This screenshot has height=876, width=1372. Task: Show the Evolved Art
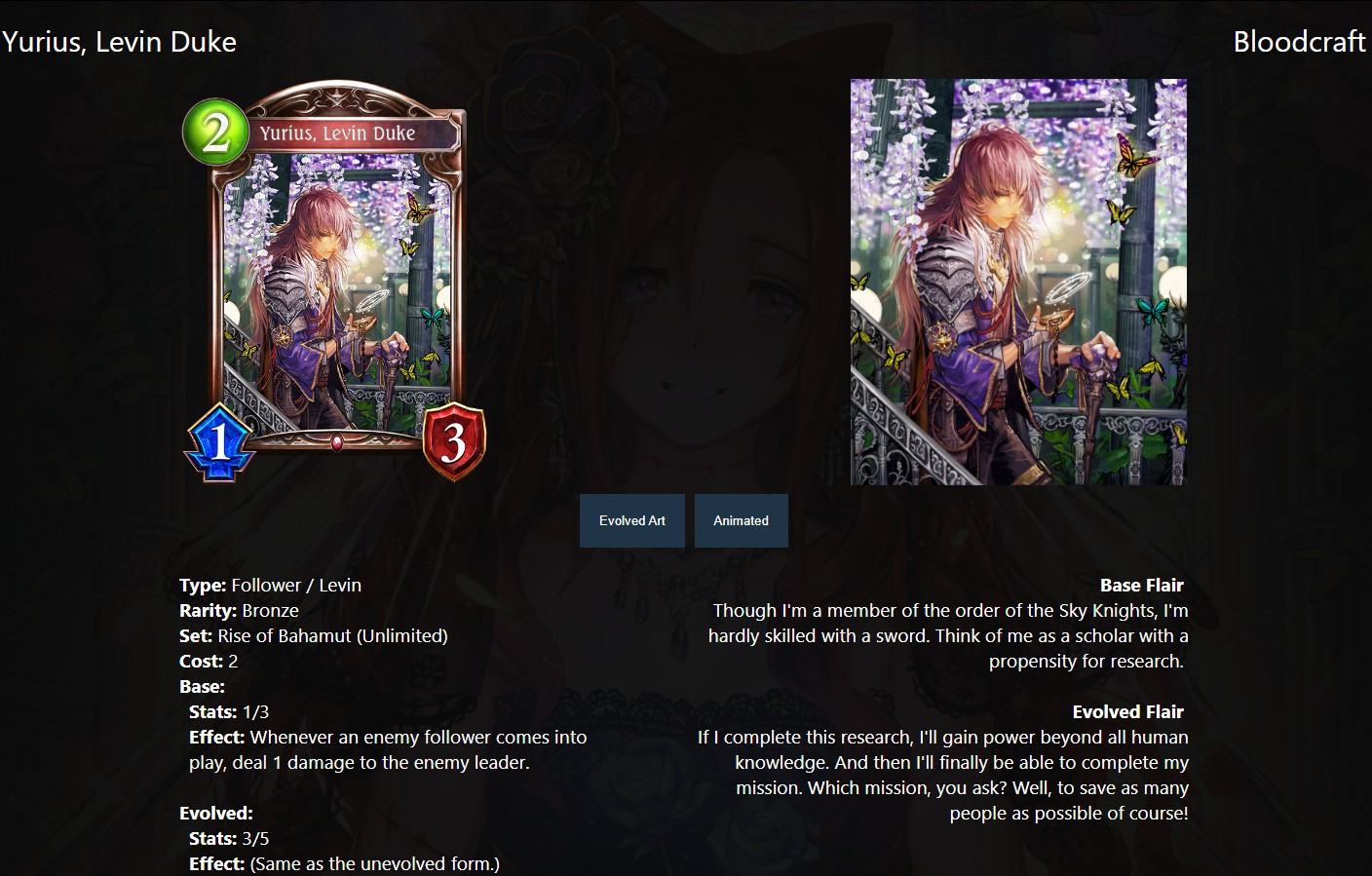click(632, 520)
